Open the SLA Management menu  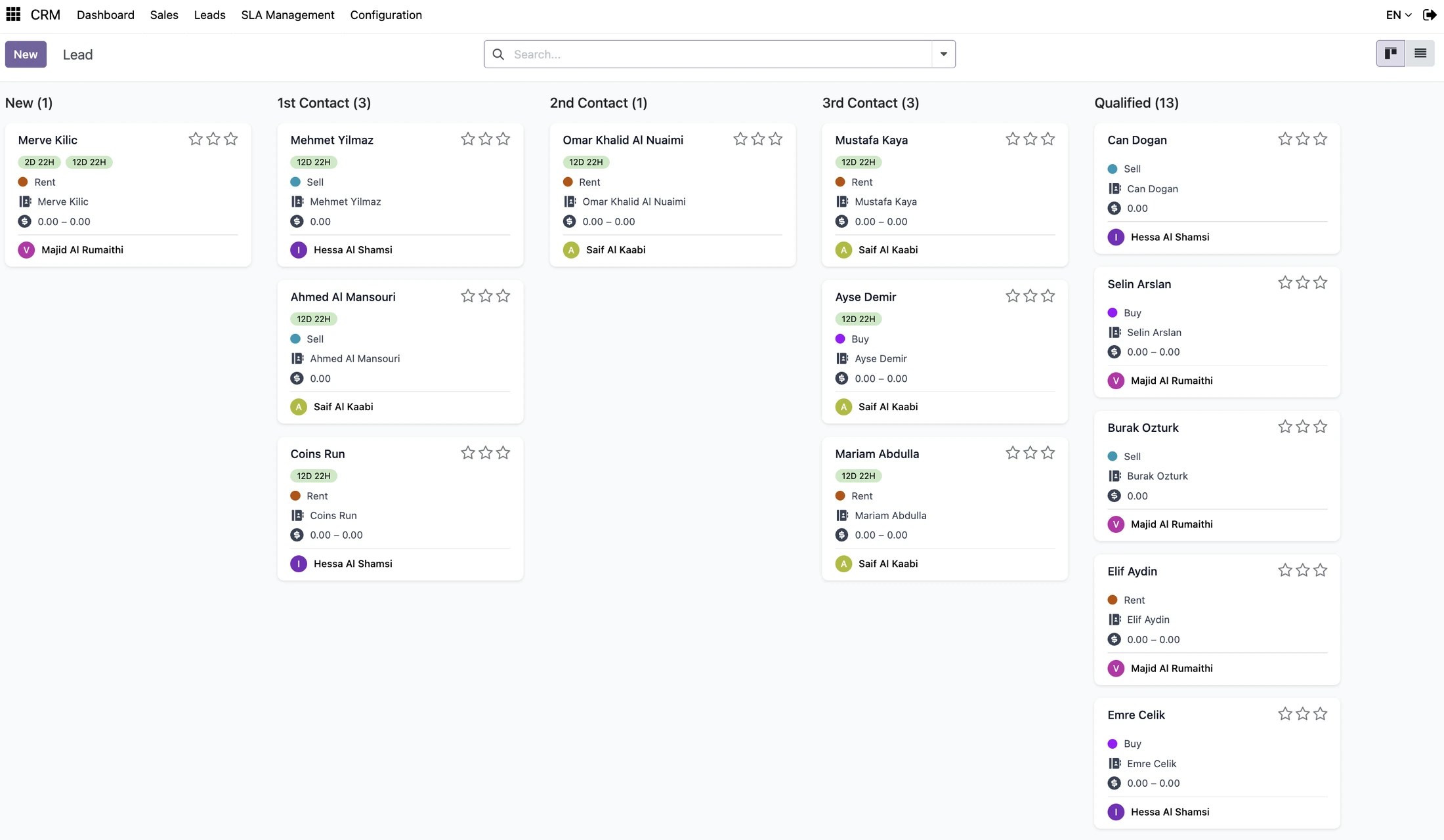pos(287,14)
